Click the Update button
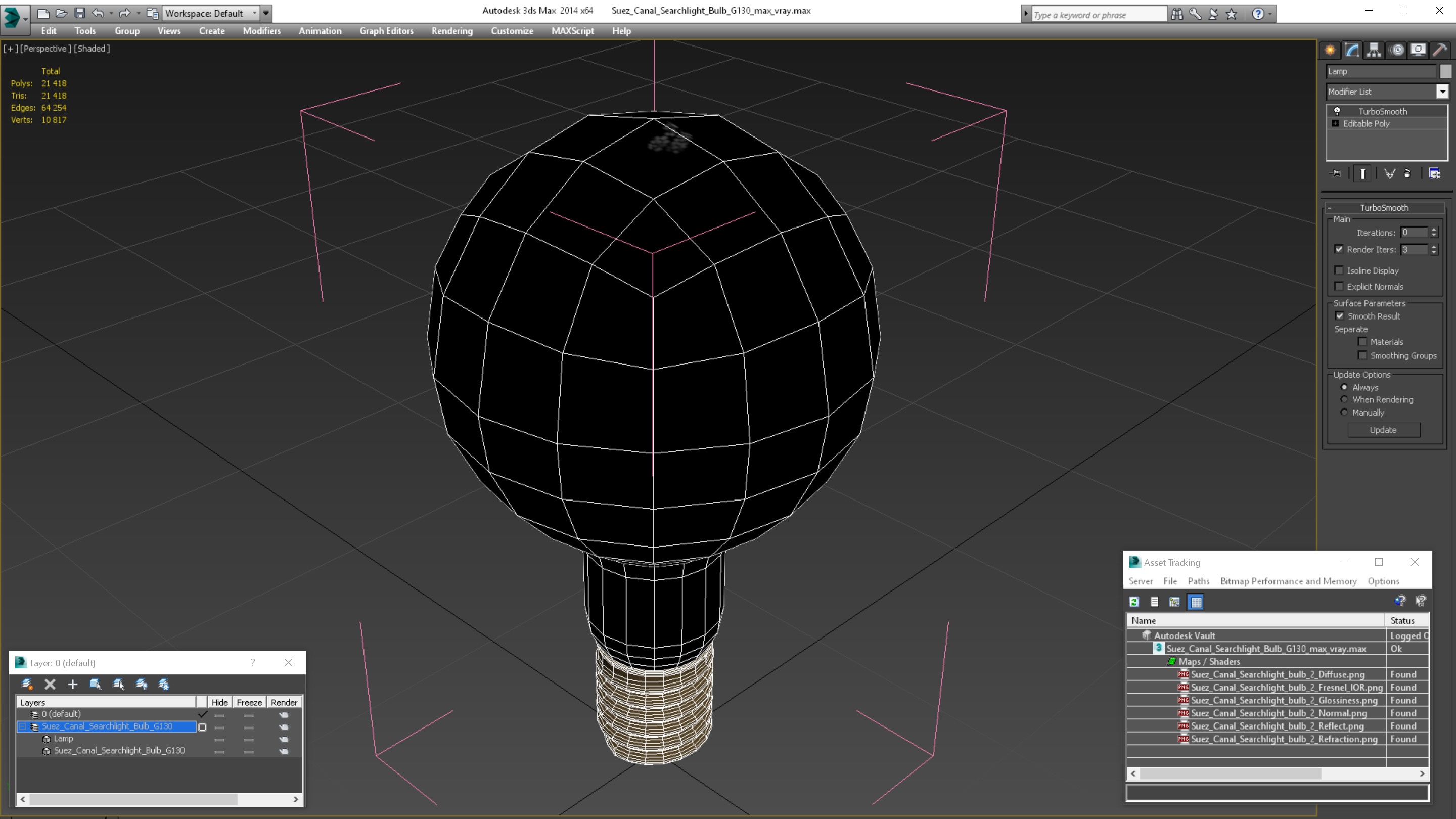1456x819 pixels. [1383, 430]
